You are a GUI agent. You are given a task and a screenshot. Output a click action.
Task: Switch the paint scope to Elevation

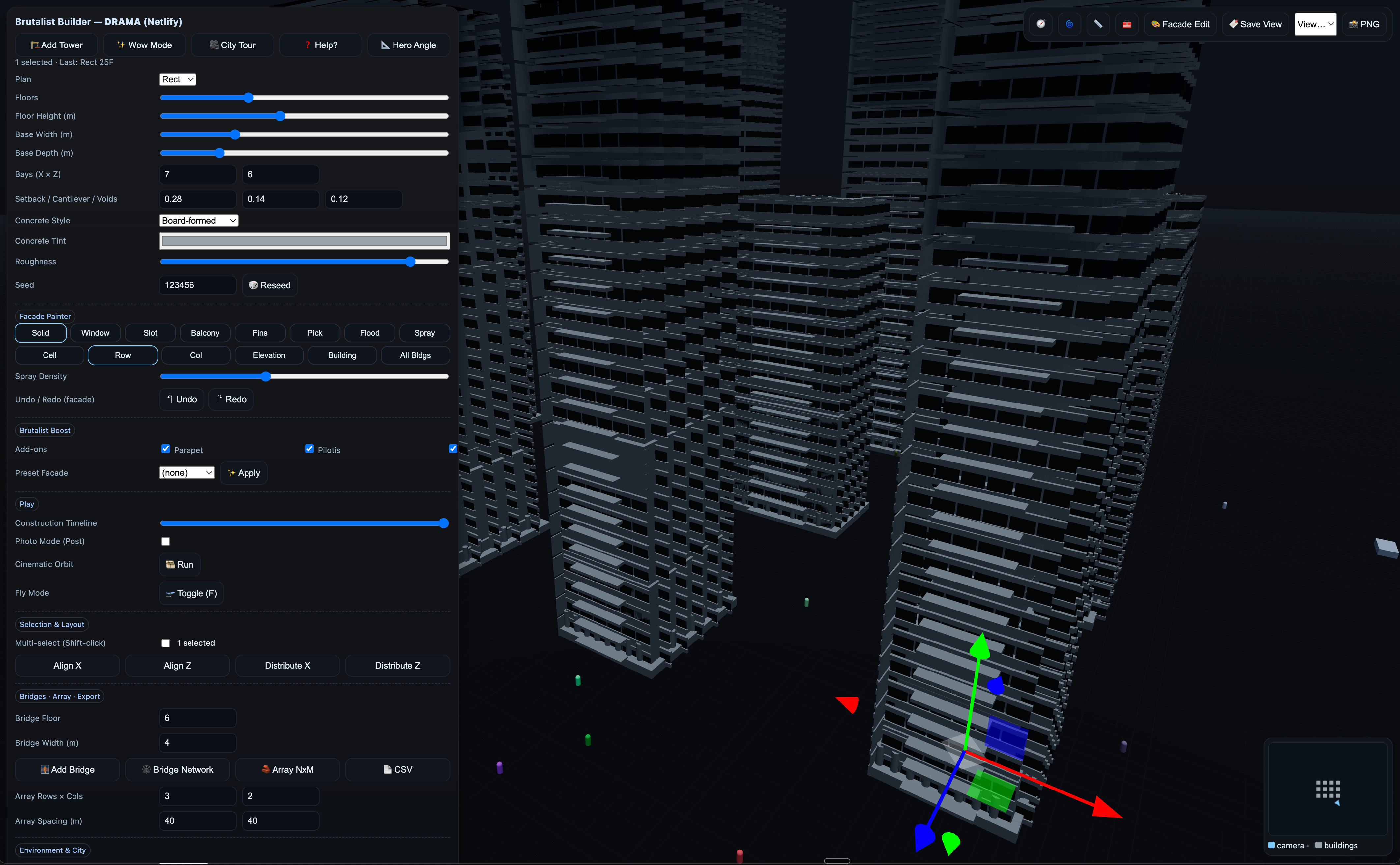[269, 355]
